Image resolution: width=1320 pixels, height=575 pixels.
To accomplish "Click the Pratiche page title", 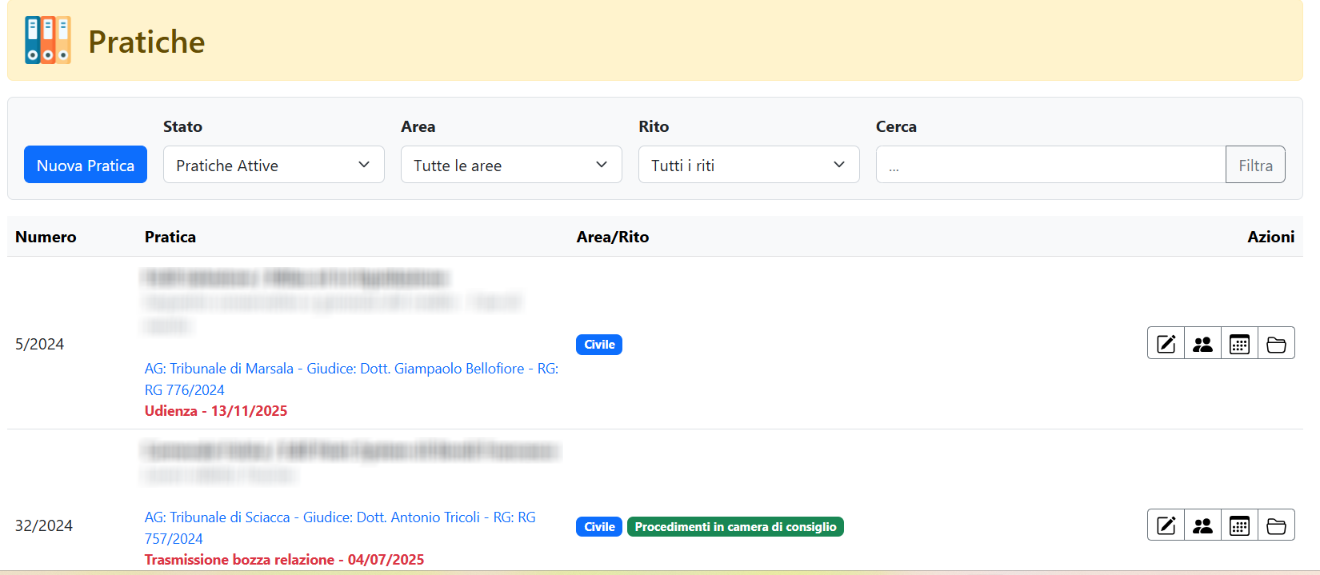I will tap(146, 42).
